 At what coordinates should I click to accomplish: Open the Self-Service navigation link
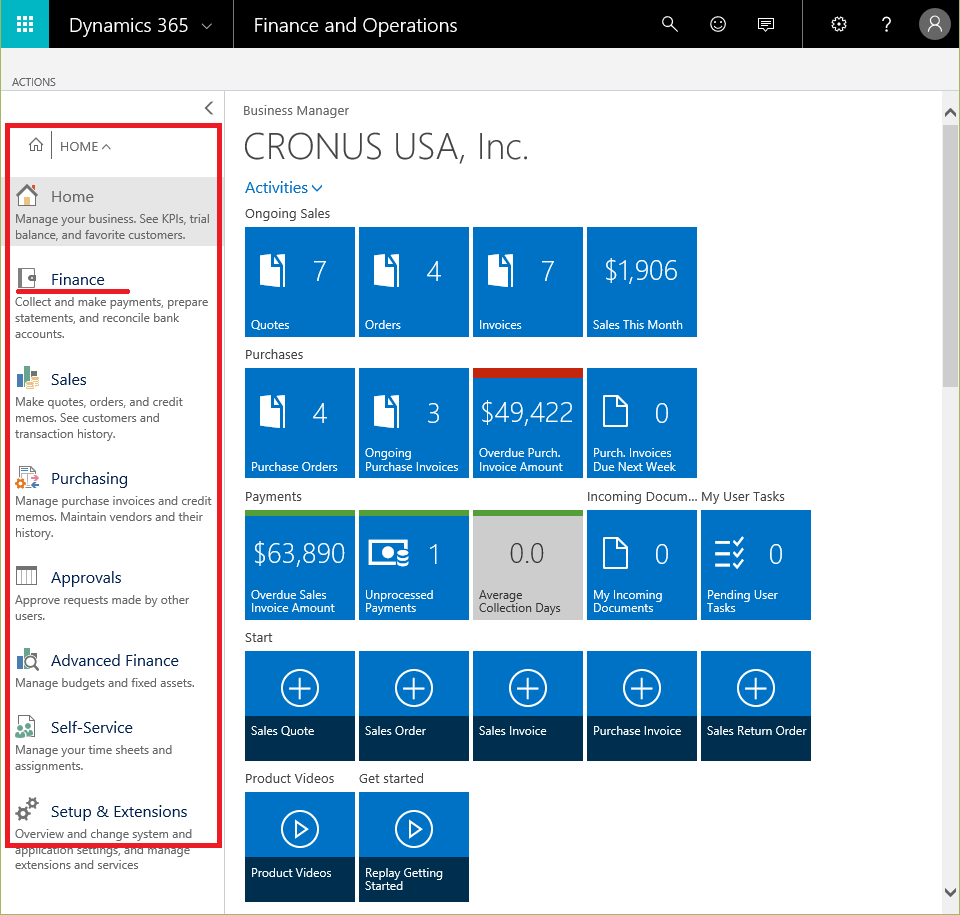(x=92, y=728)
